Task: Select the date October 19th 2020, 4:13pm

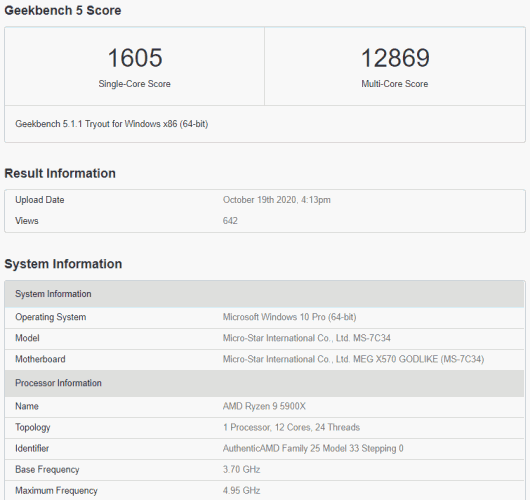Action: tap(276, 200)
